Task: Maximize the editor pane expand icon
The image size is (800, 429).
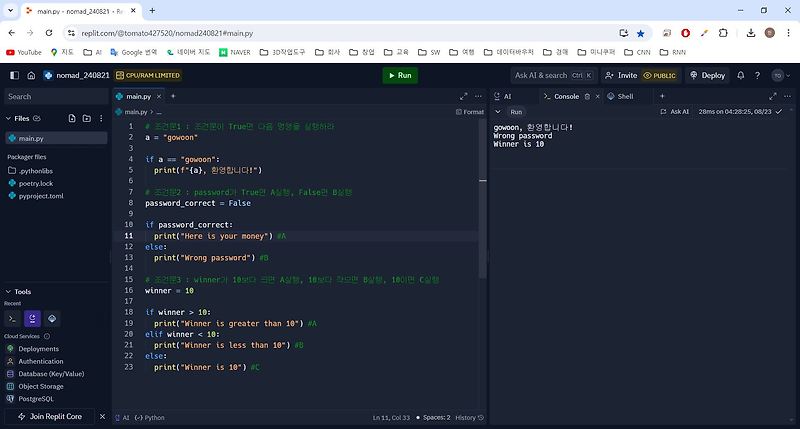Action: point(463,96)
